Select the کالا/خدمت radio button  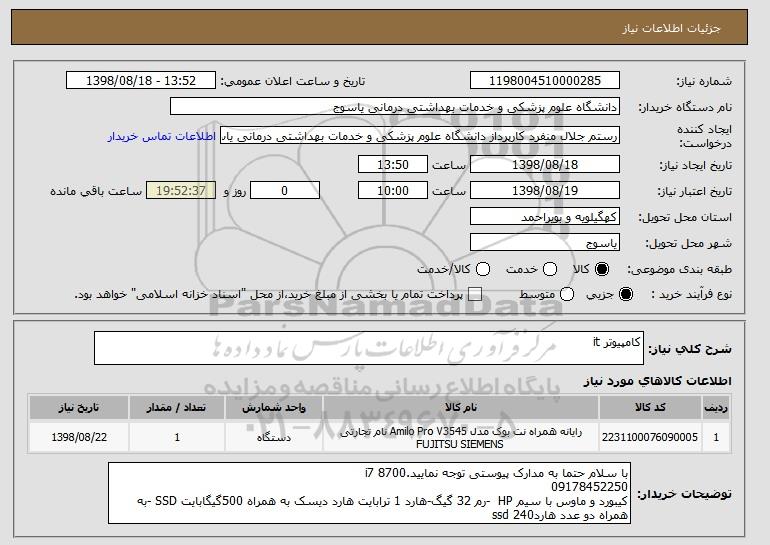(x=483, y=269)
